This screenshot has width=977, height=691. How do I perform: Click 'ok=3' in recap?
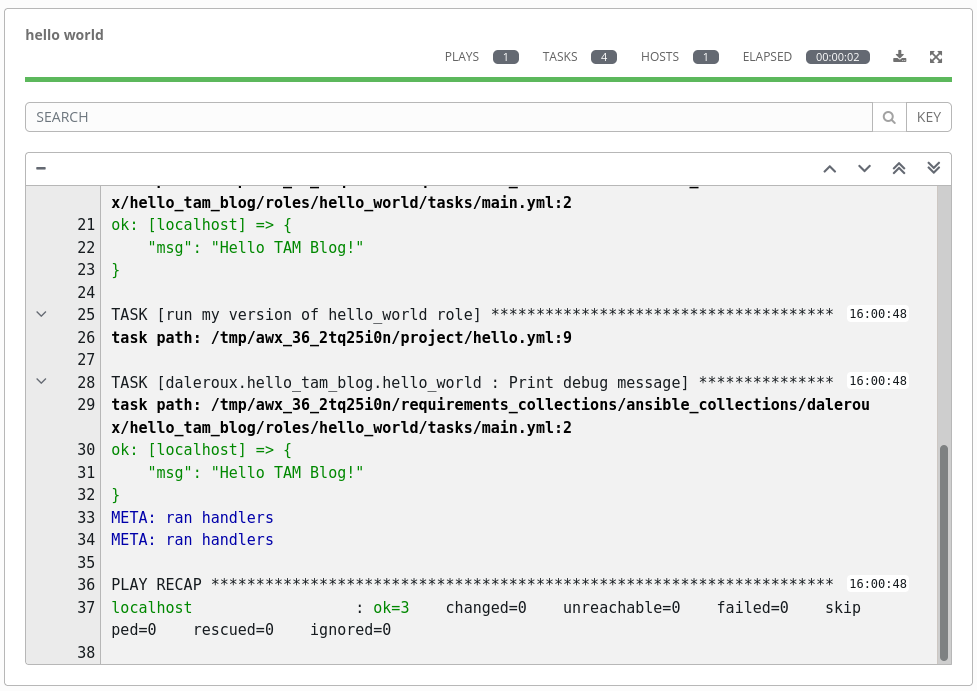391,608
